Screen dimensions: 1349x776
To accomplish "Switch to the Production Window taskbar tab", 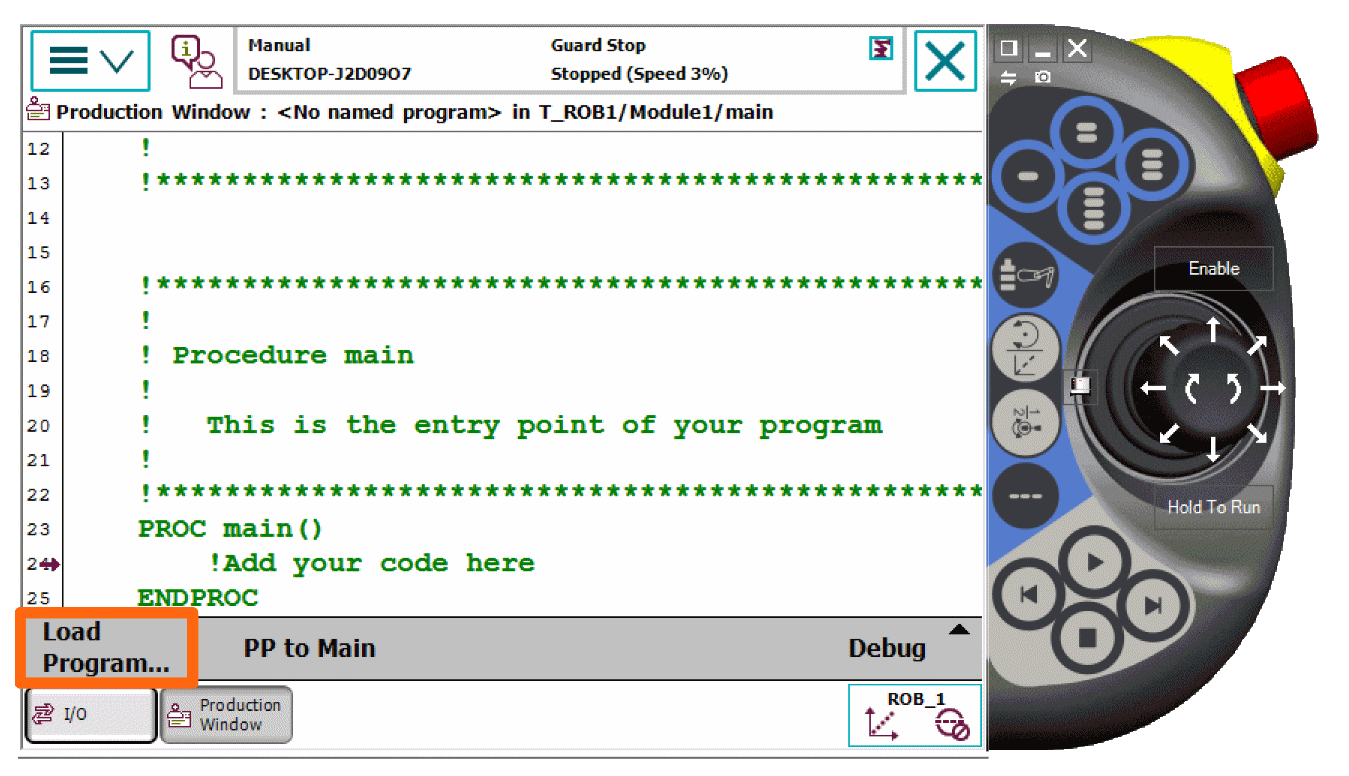I will click(x=226, y=713).
